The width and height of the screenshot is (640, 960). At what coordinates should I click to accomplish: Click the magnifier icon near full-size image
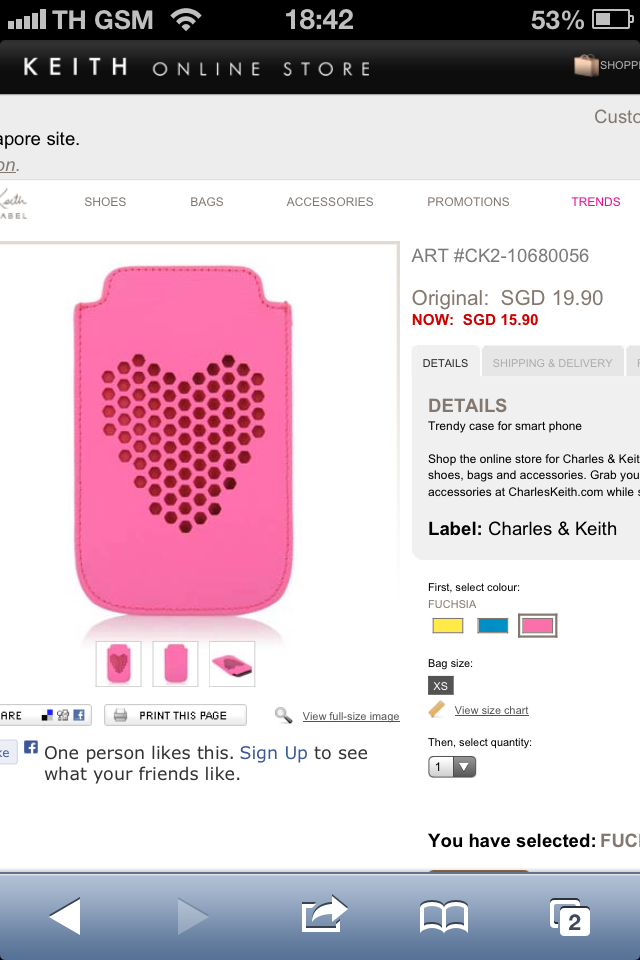tap(284, 716)
